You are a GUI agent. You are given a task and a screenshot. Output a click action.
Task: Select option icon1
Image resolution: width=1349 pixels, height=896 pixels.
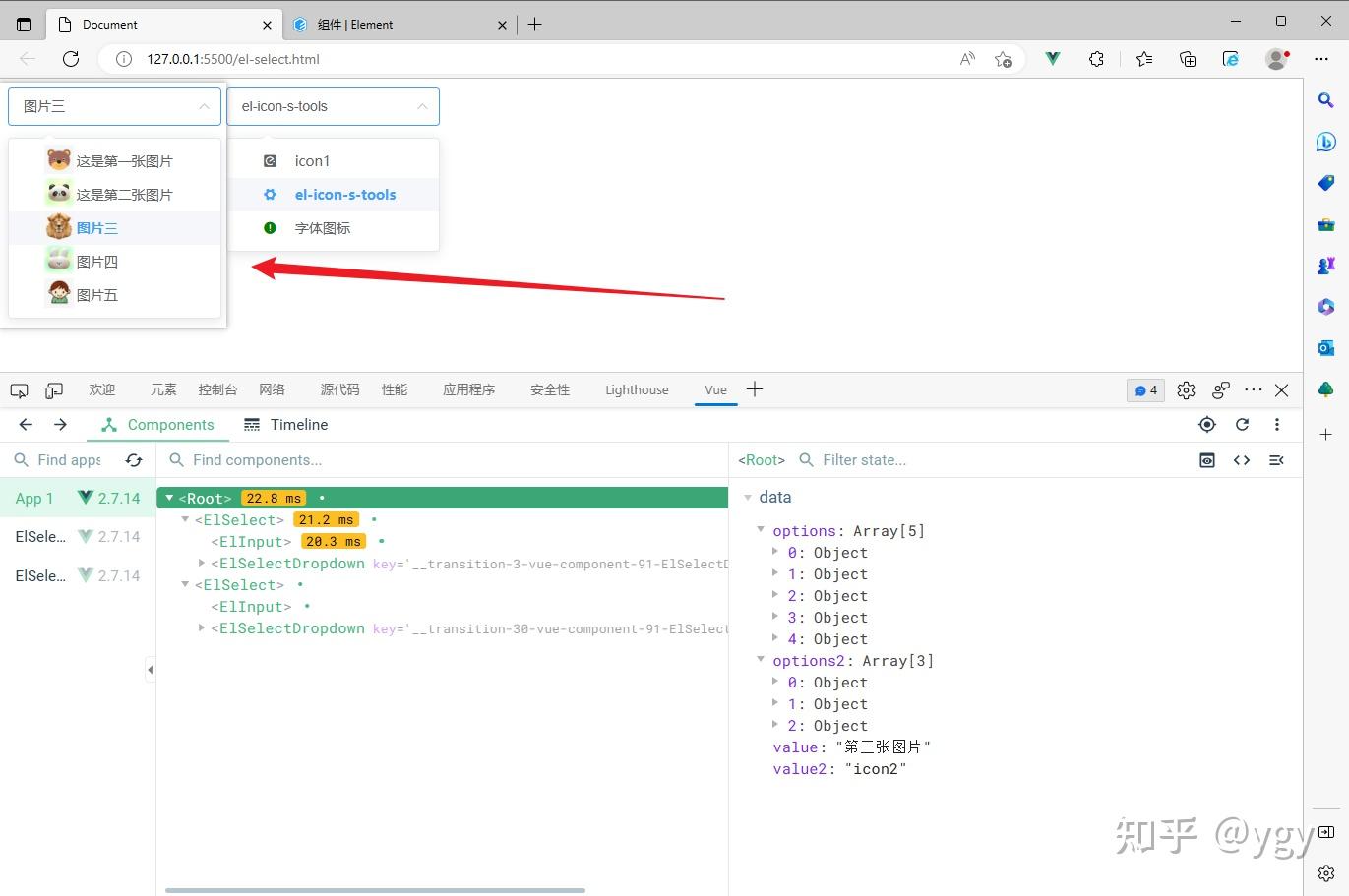333,161
